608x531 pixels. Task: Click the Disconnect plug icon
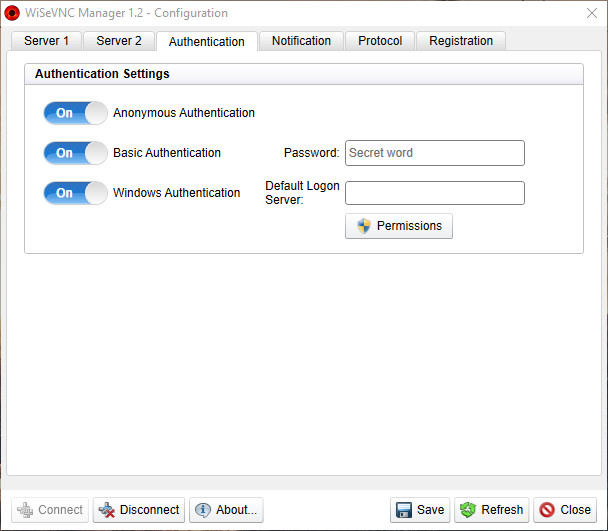click(107, 510)
